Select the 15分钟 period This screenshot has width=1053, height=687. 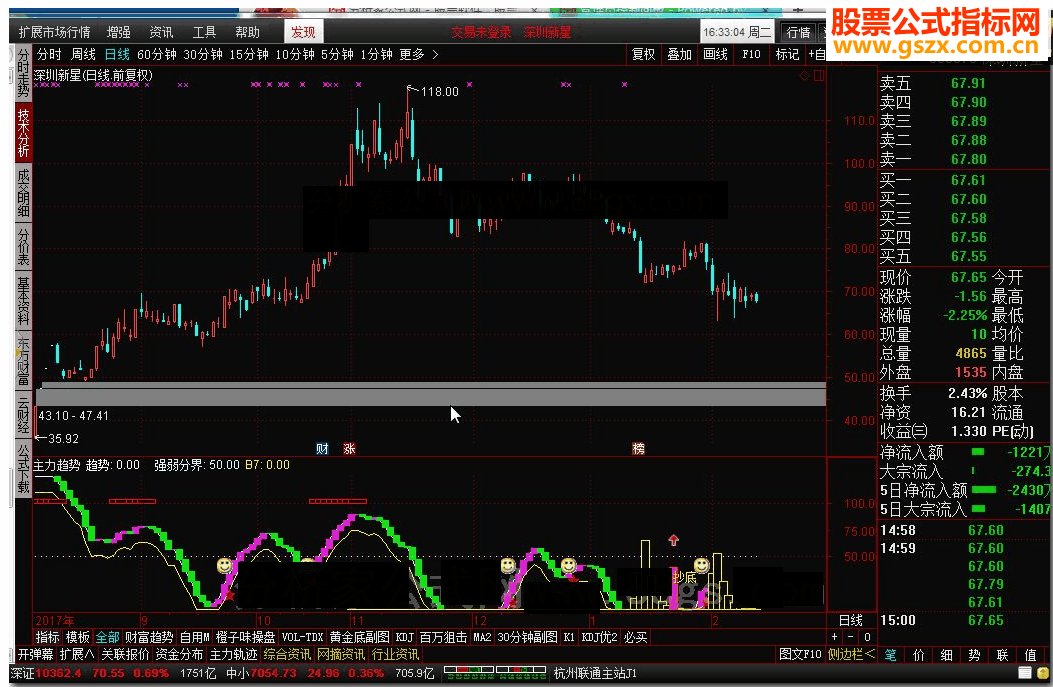pyautogui.click(x=249, y=54)
